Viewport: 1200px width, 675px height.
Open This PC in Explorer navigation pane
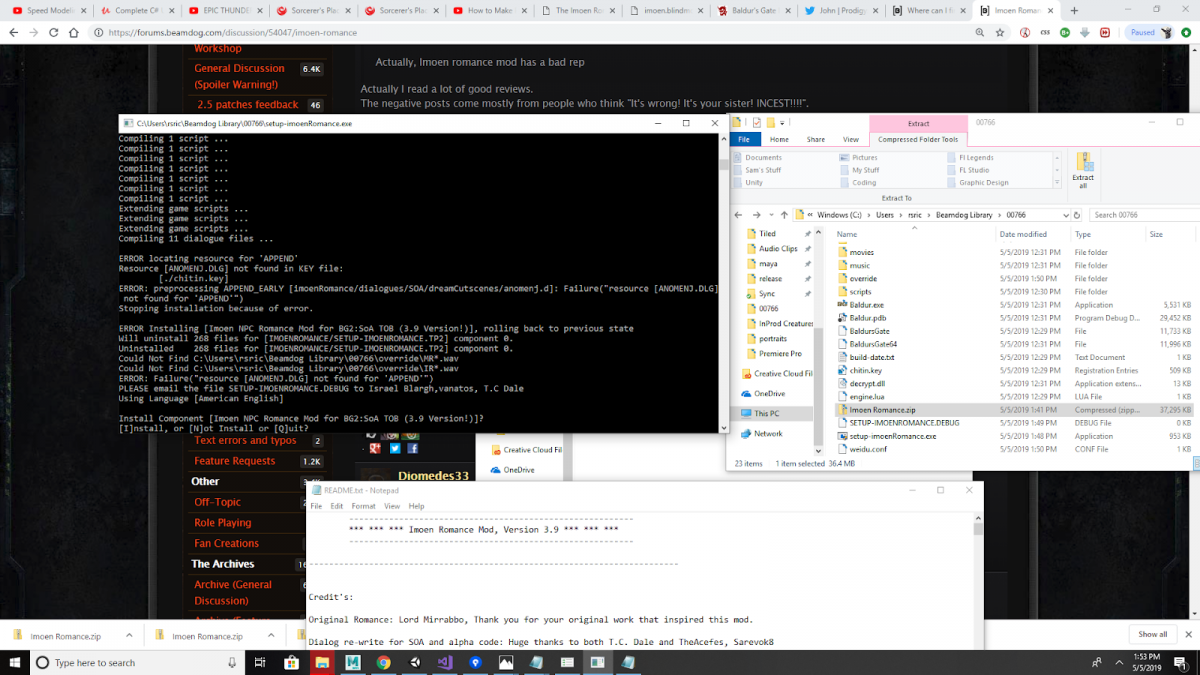[x=767, y=413]
